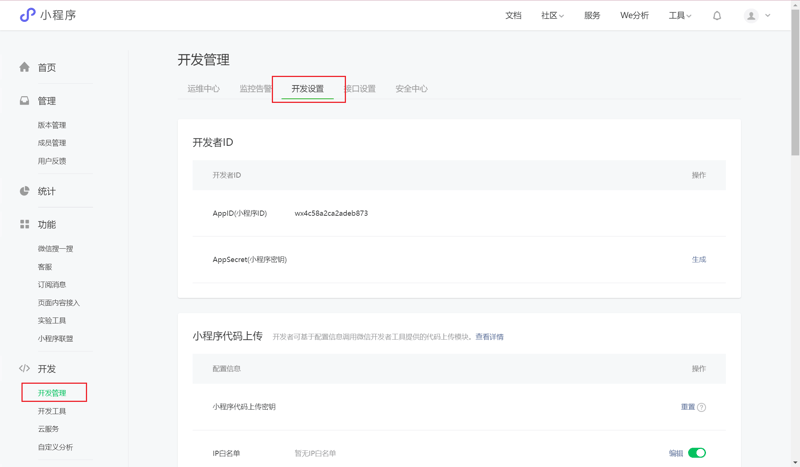Expand the 社区 dropdown
The width and height of the screenshot is (800, 467).
[x=553, y=16]
